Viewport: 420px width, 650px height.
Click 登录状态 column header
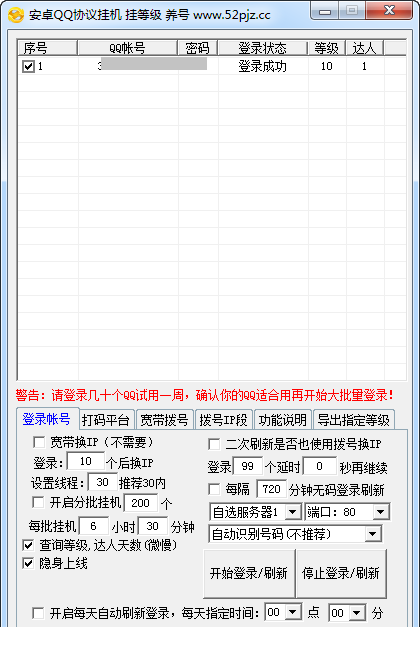(263, 48)
